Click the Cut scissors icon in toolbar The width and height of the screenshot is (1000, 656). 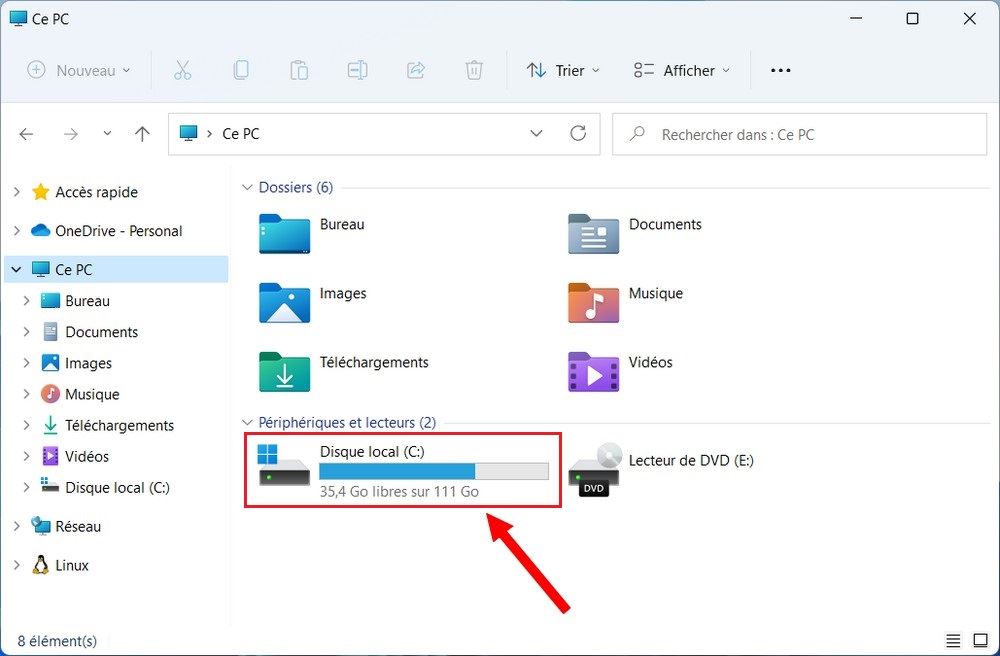[x=182, y=70]
